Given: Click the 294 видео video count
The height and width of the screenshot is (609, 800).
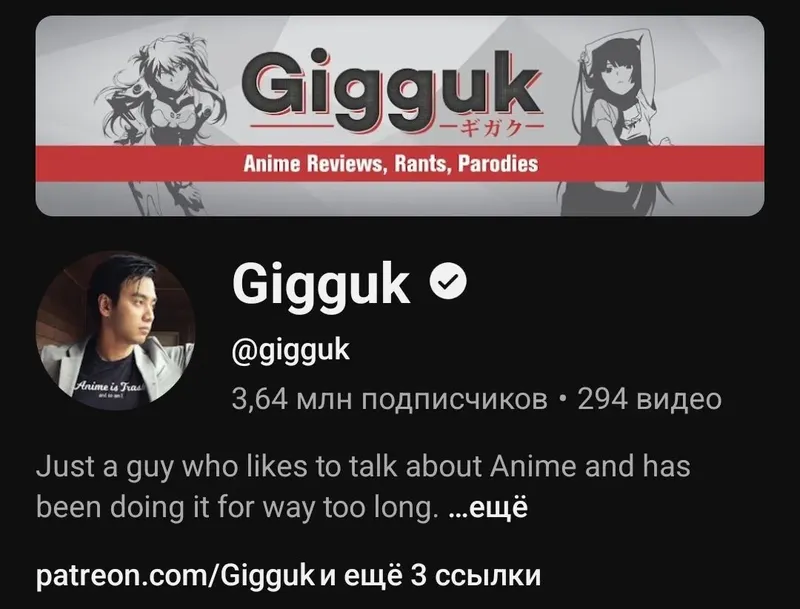Looking at the screenshot, I should click(649, 399).
